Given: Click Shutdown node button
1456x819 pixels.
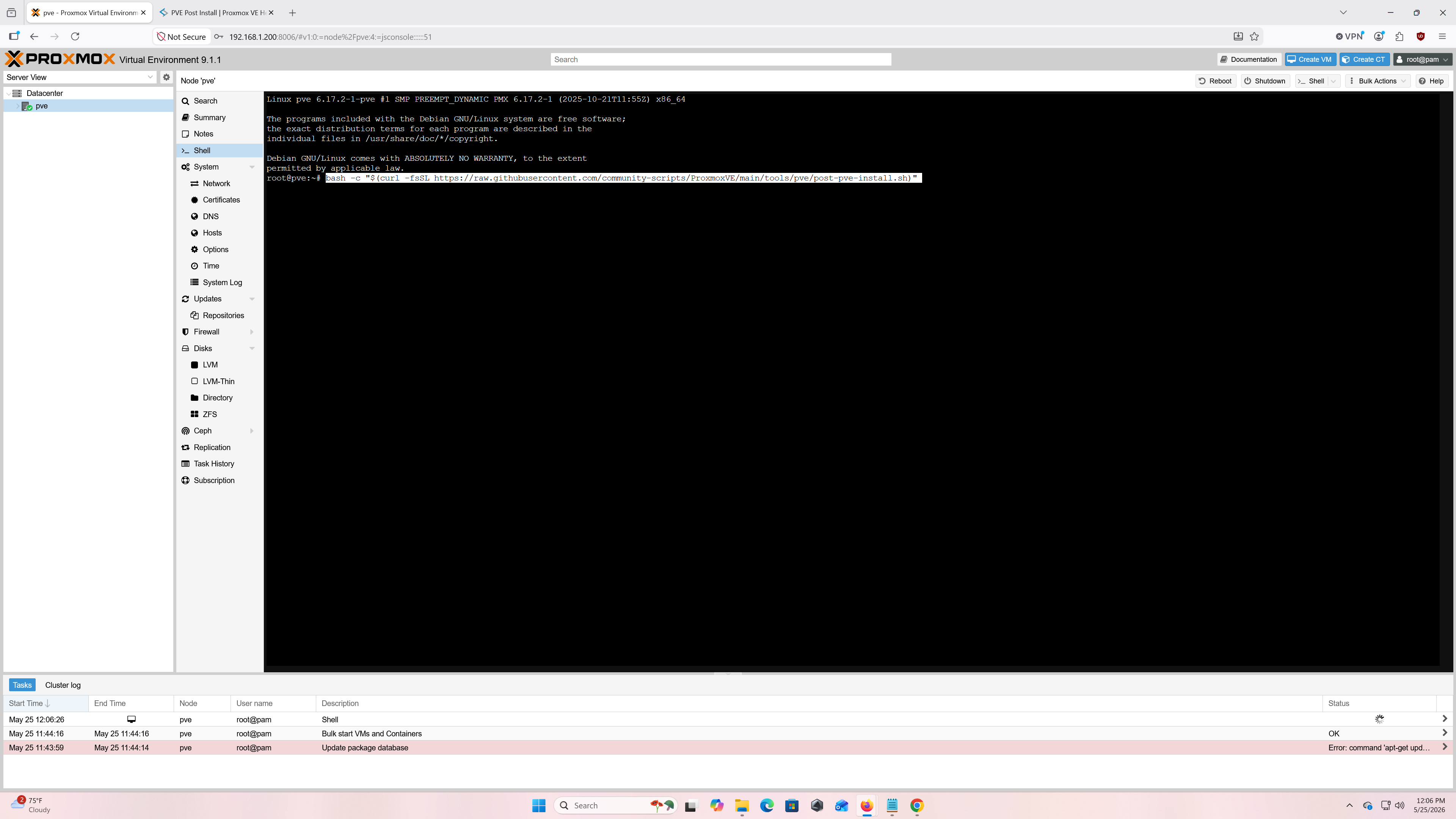Looking at the screenshot, I should point(1265,81).
